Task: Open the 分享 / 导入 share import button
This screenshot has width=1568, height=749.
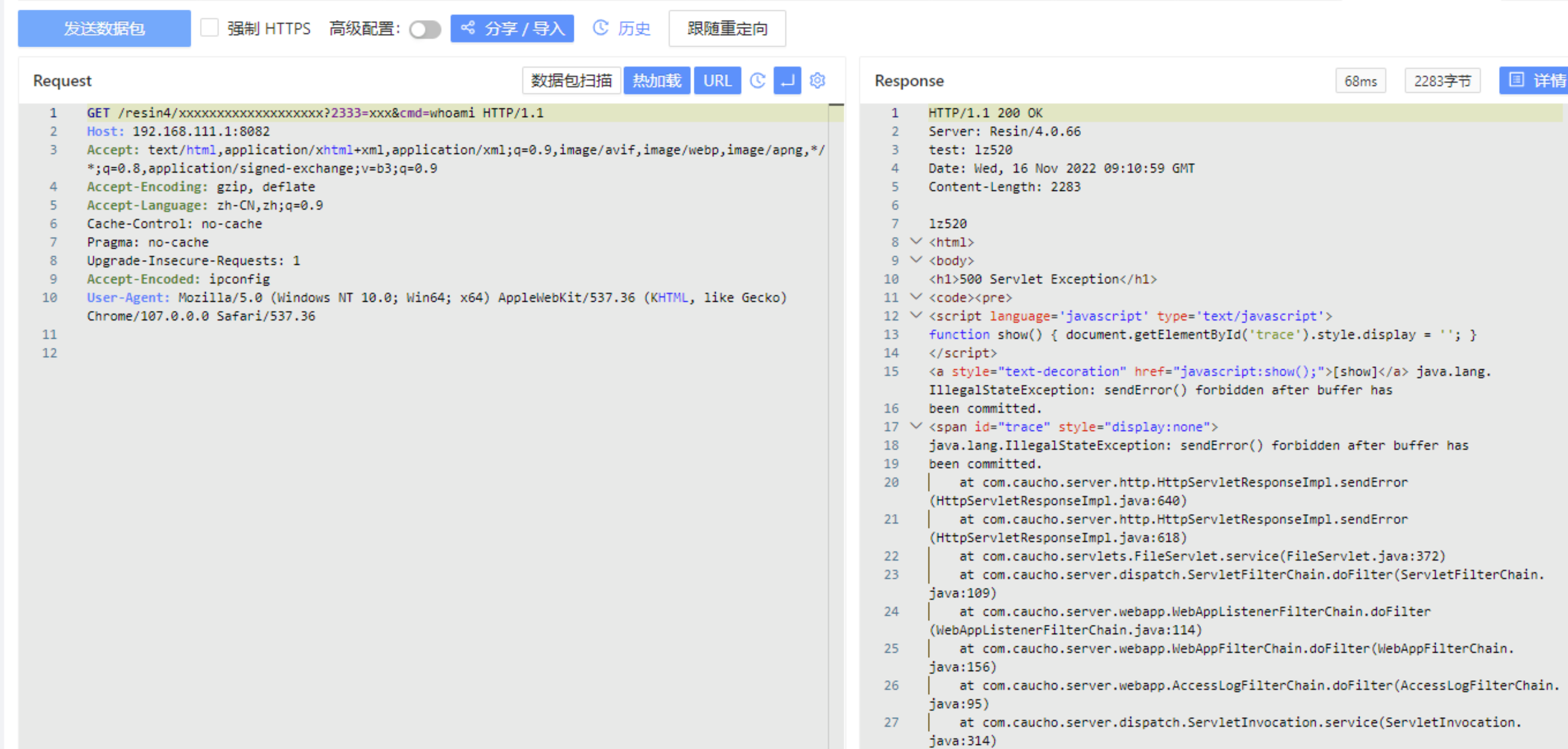Action: point(512,29)
